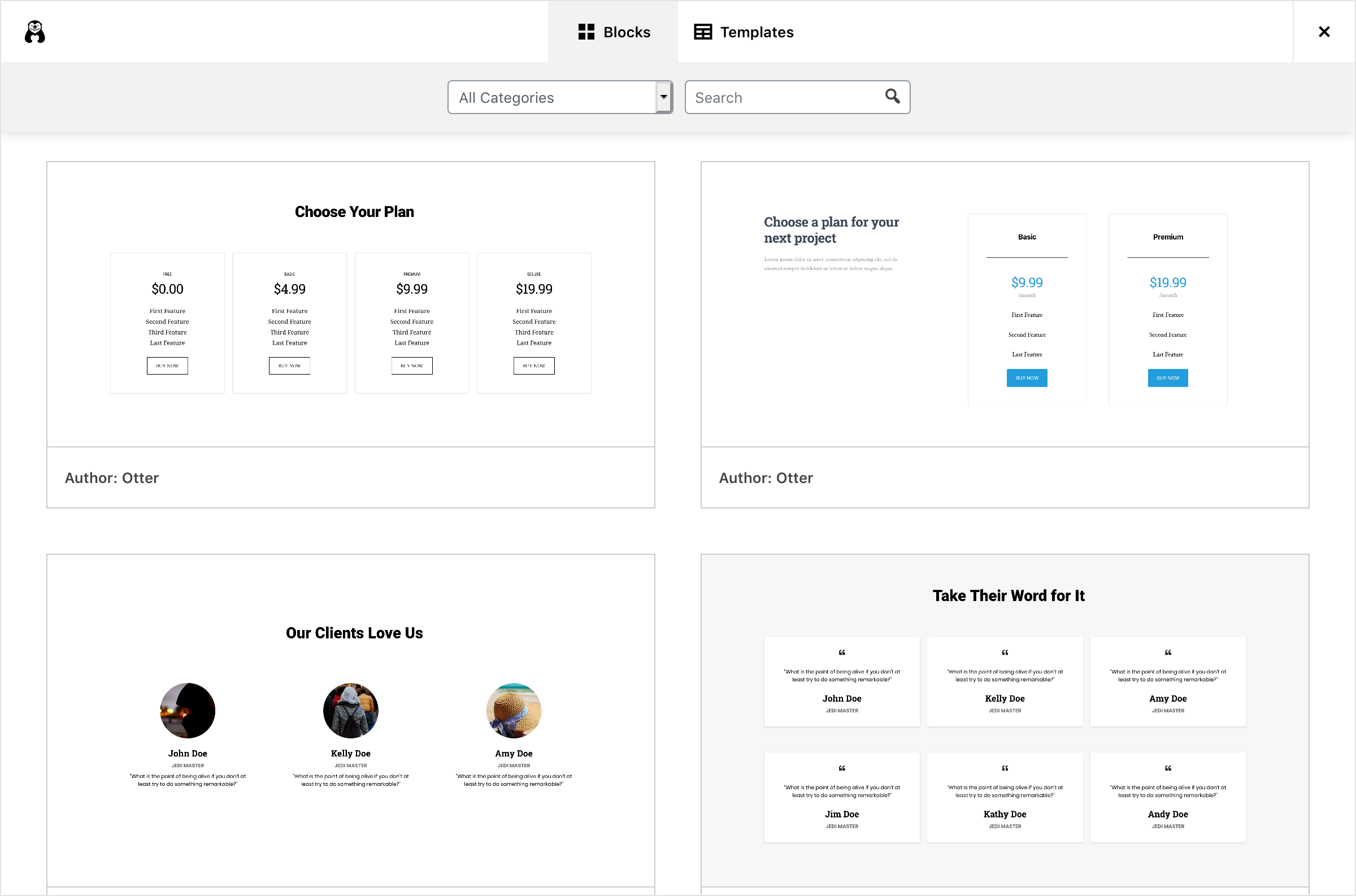
Task: Switch to the Templates tab
Action: point(744,32)
